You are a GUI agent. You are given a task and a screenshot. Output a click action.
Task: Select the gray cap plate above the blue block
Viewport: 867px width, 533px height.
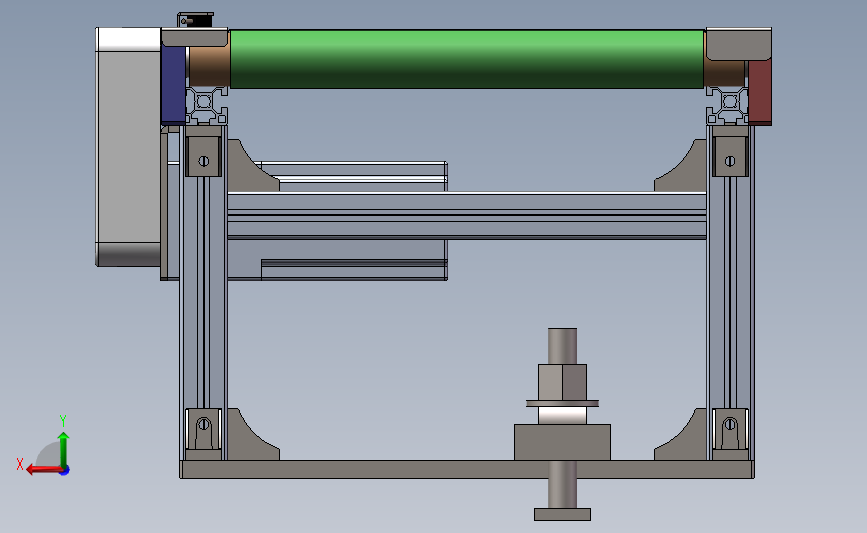click(x=194, y=38)
